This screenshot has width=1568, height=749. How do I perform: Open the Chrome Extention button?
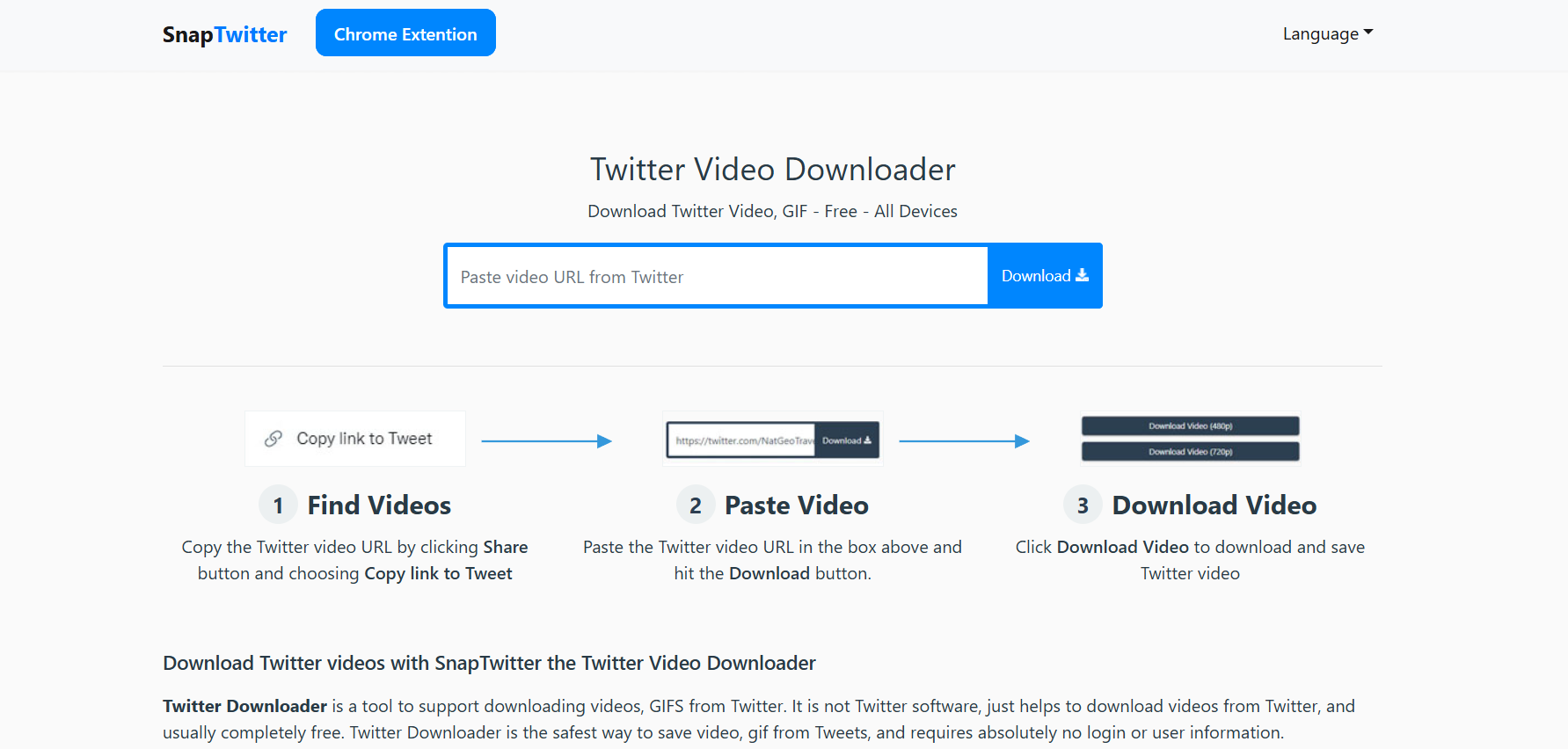click(405, 33)
